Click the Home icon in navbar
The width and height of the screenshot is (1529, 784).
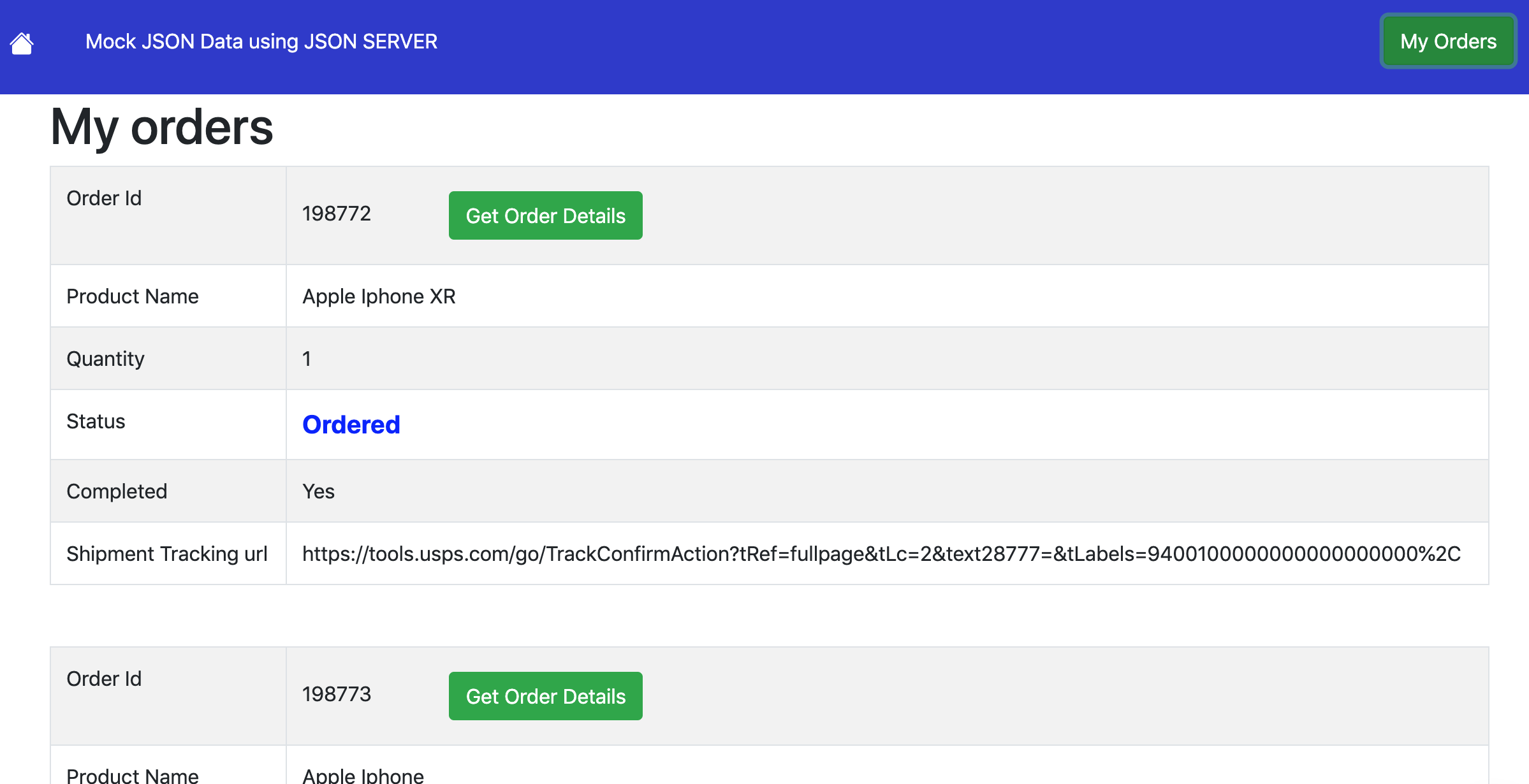(22, 43)
